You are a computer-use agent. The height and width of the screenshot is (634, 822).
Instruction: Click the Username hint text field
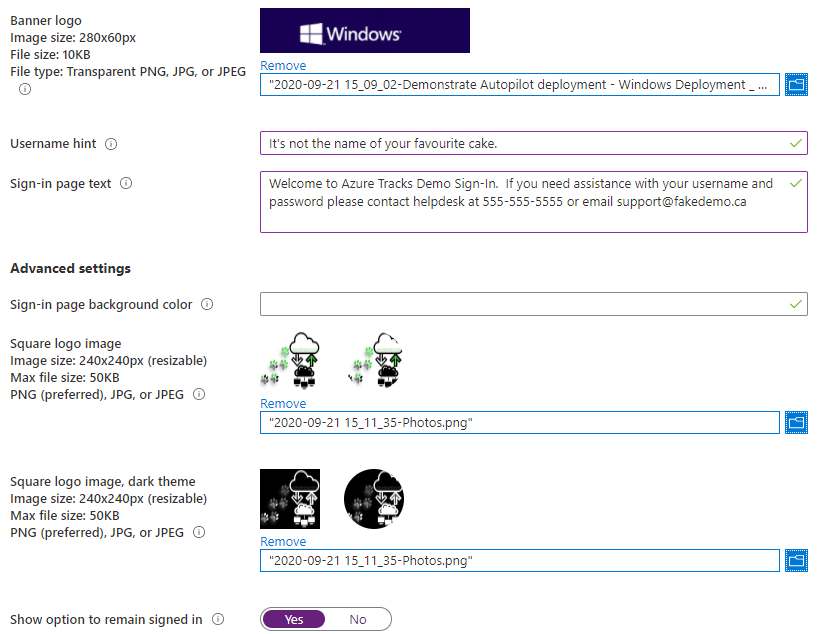click(534, 143)
